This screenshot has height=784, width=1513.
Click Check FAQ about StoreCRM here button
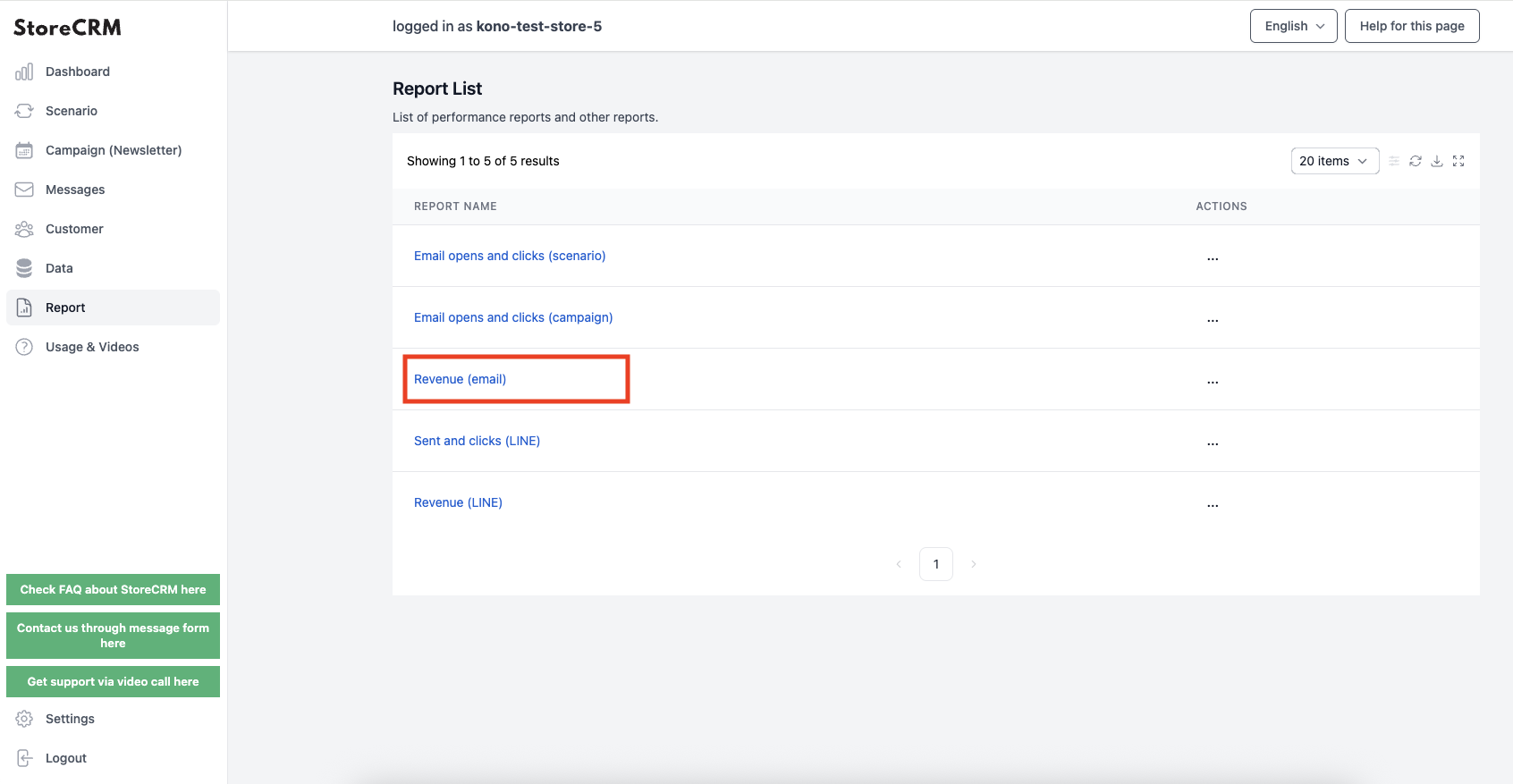click(x=113, y=590)
